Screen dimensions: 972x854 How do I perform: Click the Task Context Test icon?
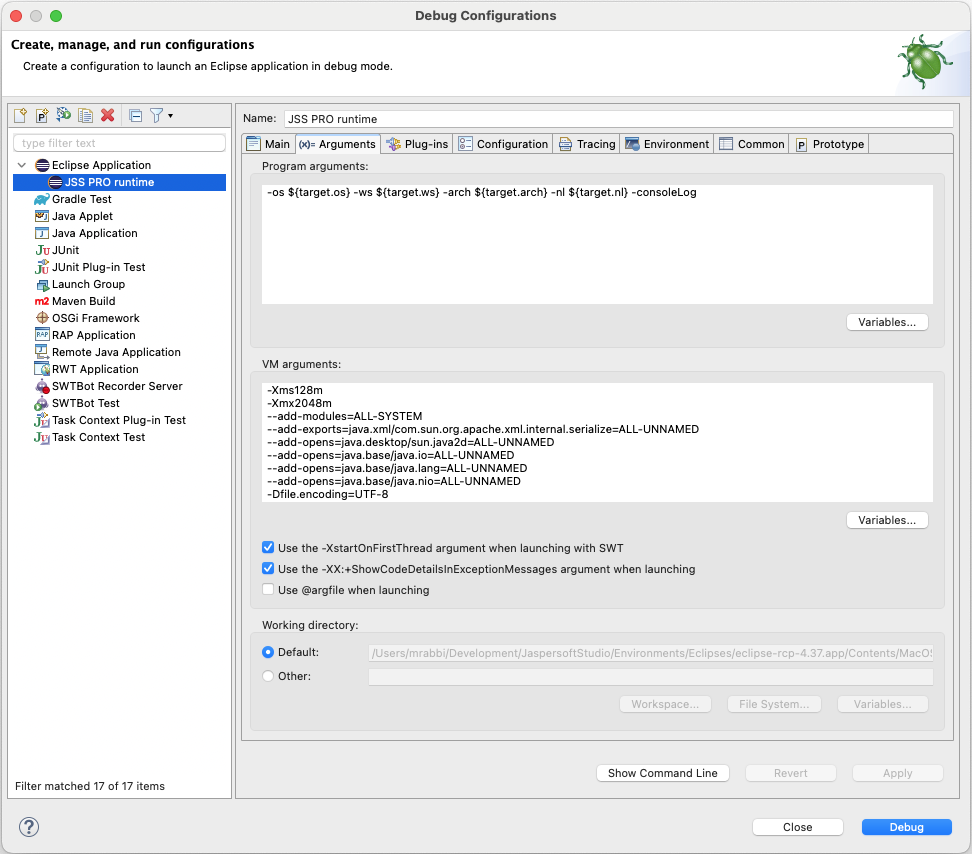pos(42,437)
